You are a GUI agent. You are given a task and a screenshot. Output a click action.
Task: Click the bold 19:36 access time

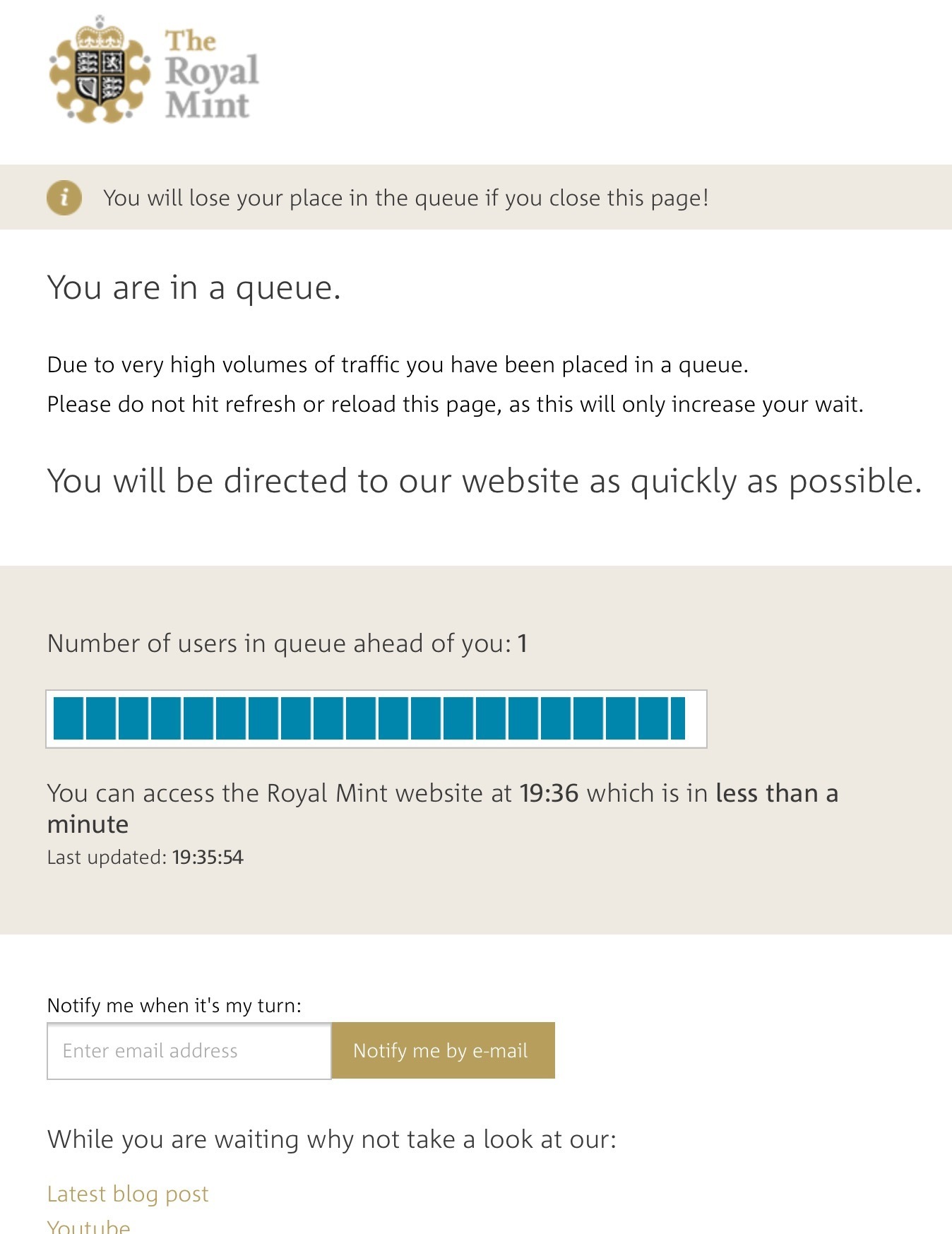click(549, 793)
